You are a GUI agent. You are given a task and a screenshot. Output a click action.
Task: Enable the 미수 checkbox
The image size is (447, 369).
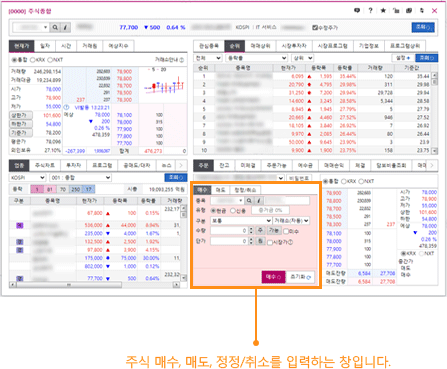click(286, 231)
